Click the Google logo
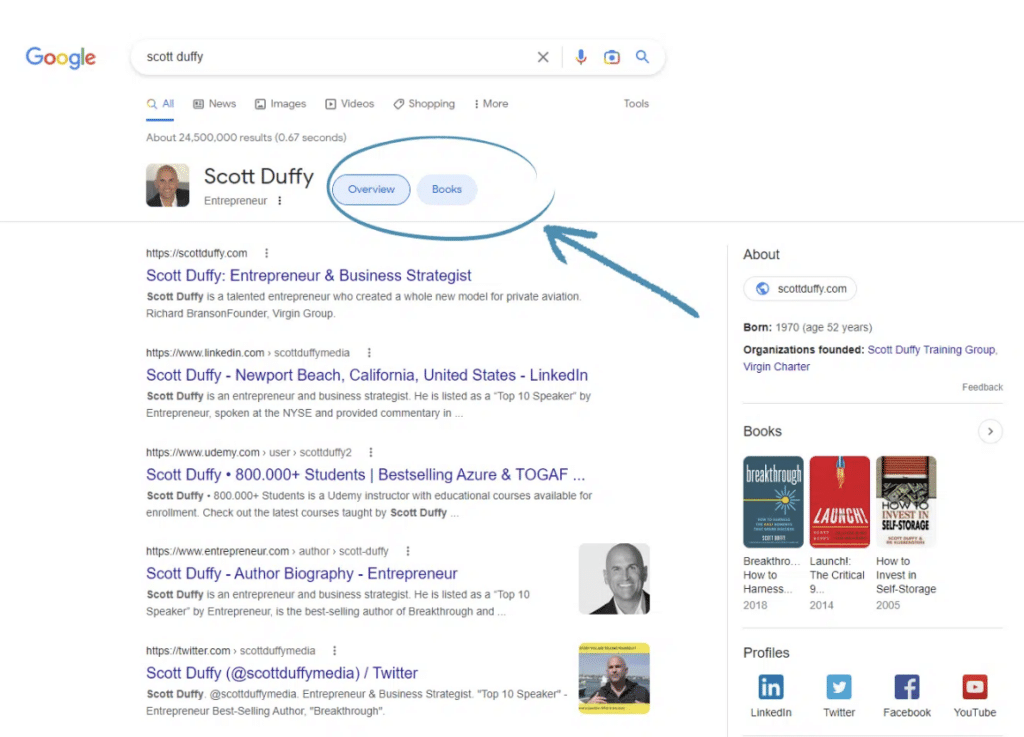 (61, 57)
